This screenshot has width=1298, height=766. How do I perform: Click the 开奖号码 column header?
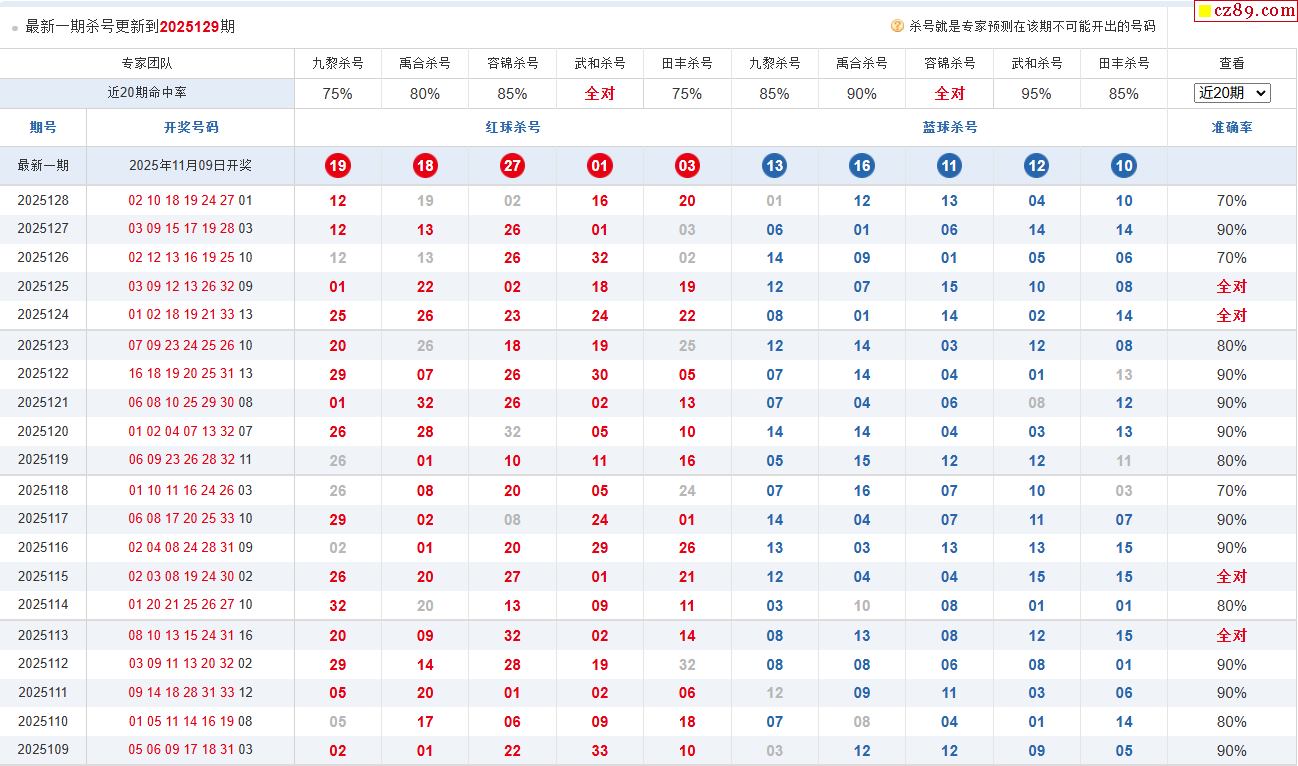point(191,127)
